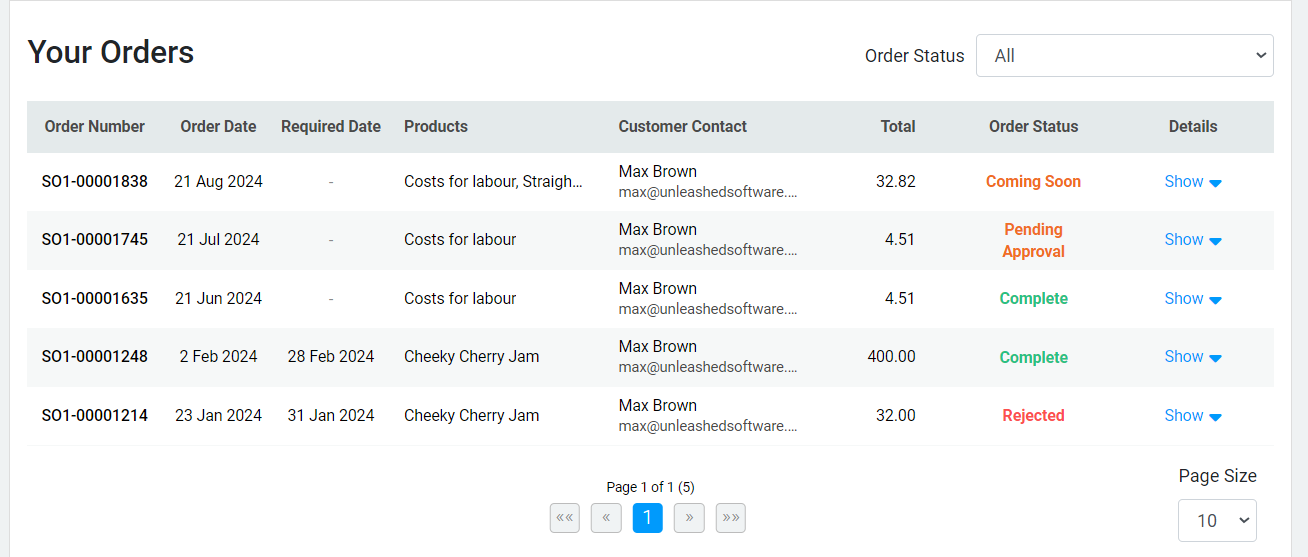Click the Coming Soon status label
Viewport: 1308px width, 557px height.
(x=1034, y=182)
